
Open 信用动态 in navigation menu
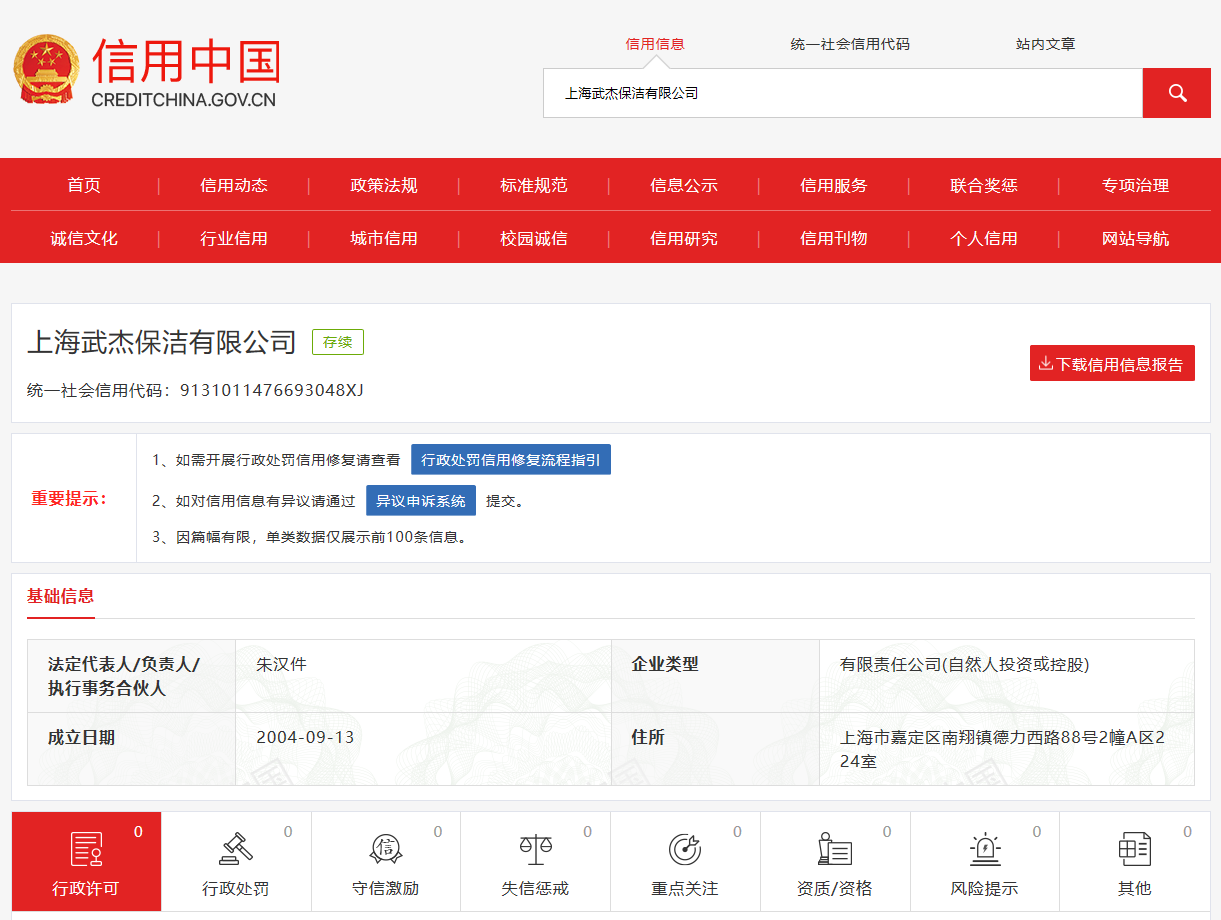(x=234, y=185)
